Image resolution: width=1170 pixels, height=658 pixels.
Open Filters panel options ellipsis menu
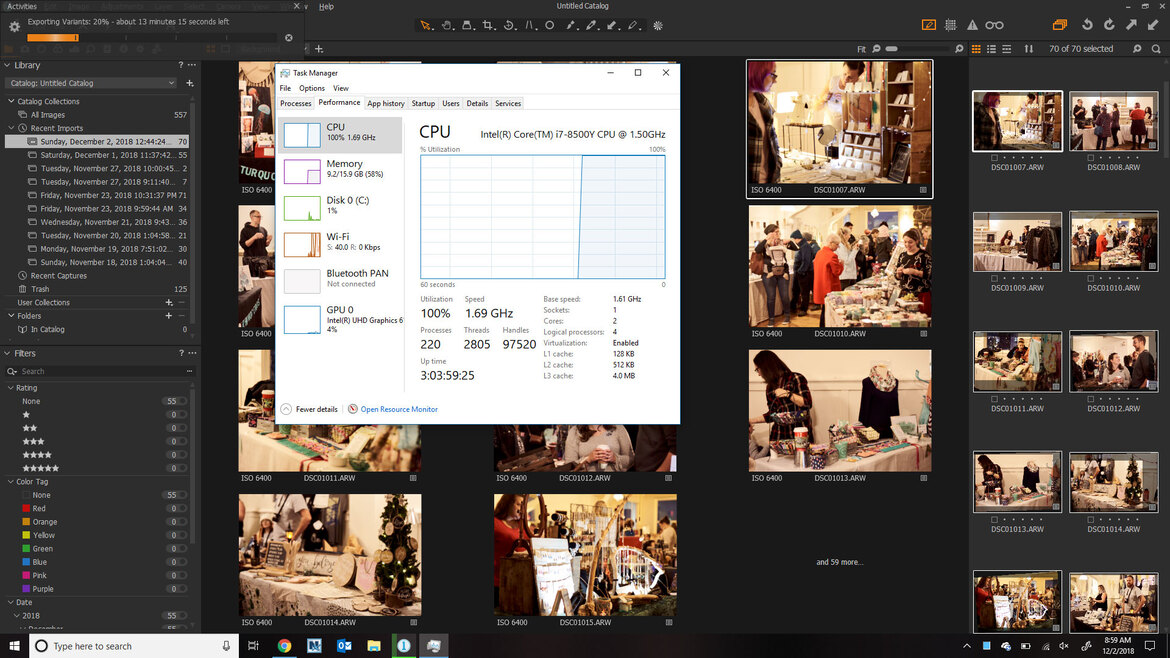point(193,354)
